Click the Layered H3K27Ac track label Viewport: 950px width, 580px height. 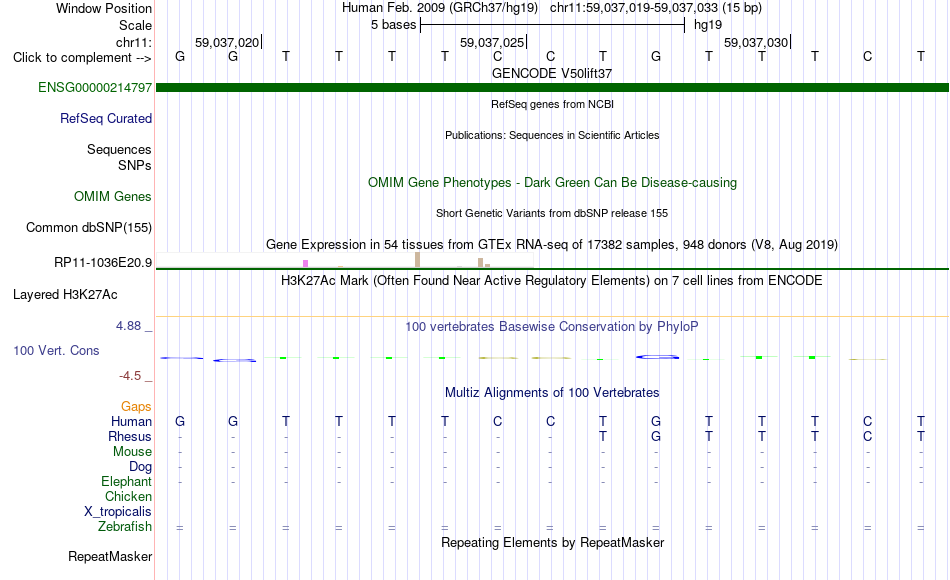pyautogui.click(x=65, y=295)
